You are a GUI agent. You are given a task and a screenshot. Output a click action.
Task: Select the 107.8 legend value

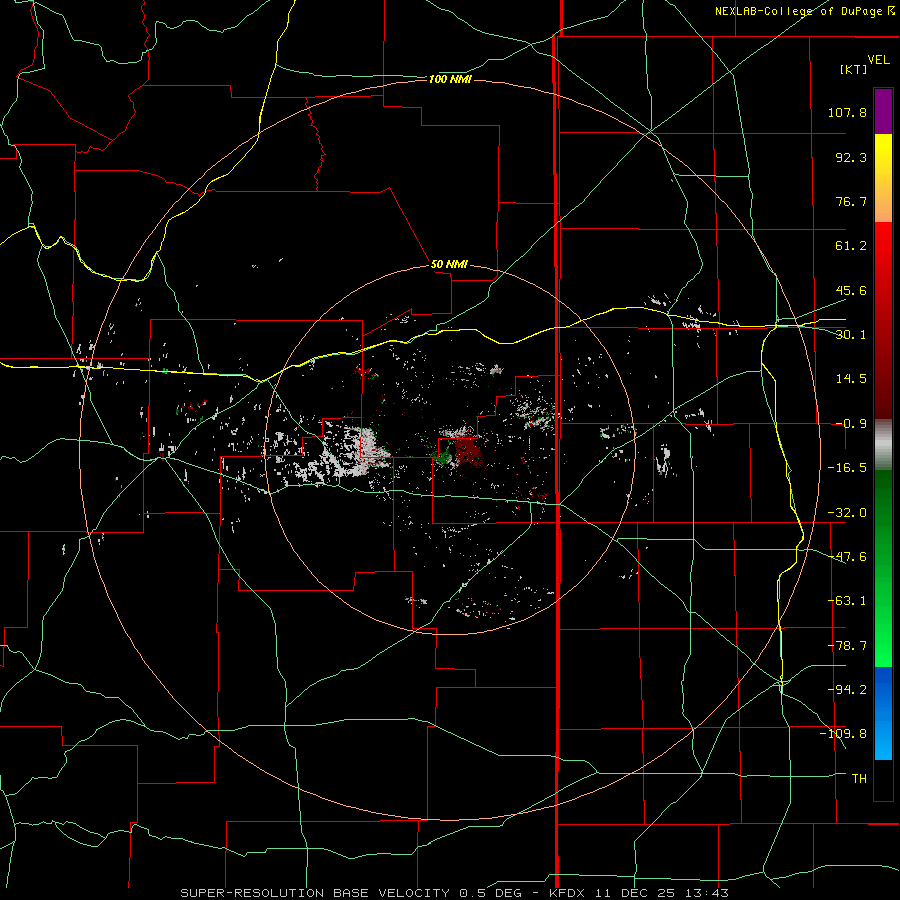point(847,112)
